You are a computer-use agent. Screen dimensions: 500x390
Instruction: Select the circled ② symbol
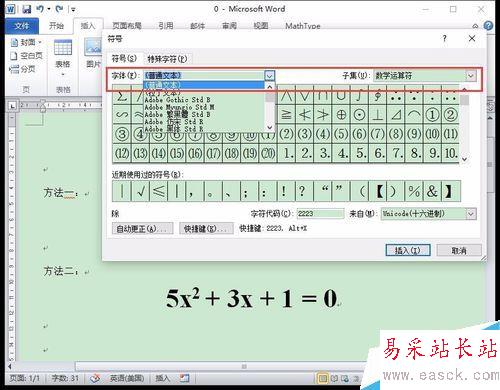450,115
